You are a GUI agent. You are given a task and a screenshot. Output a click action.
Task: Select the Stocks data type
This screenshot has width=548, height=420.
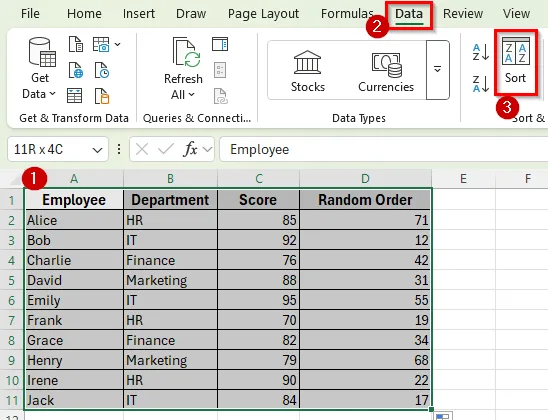coord(308,71)
